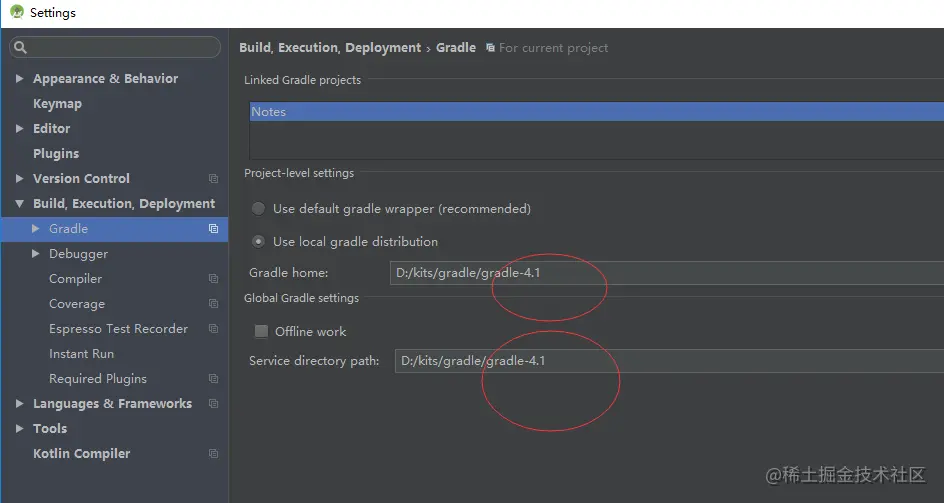Image resolution: width=944 pixels, height=503 pixels.
Task: Click the per-project icon next to Kotlin Compiler
Action: coord(213,454)
